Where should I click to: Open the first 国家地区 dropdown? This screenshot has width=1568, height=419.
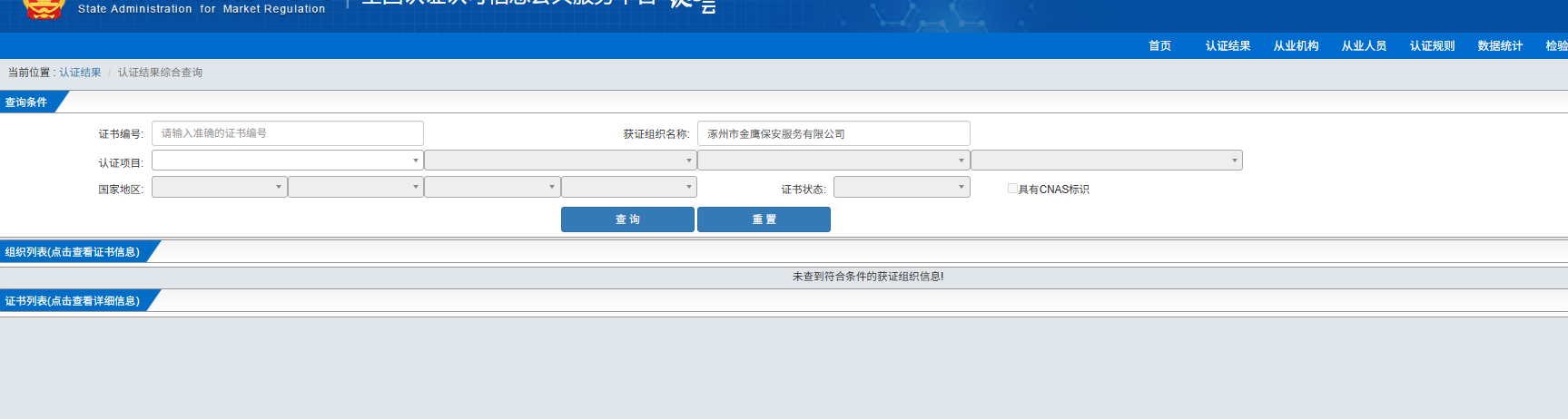point(220,187)
